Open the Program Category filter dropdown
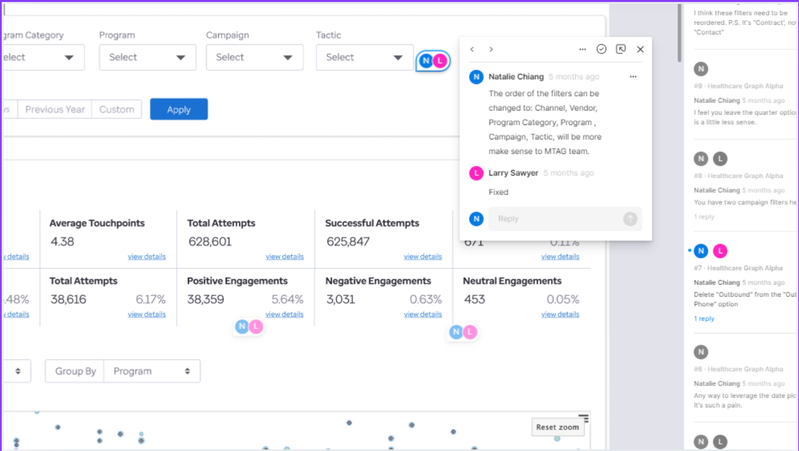 tap(43, 57)
